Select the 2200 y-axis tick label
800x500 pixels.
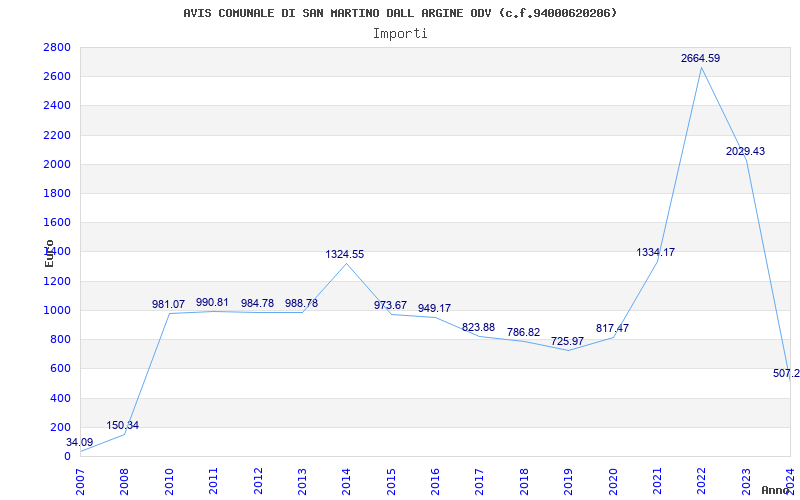tap(57, 135)
